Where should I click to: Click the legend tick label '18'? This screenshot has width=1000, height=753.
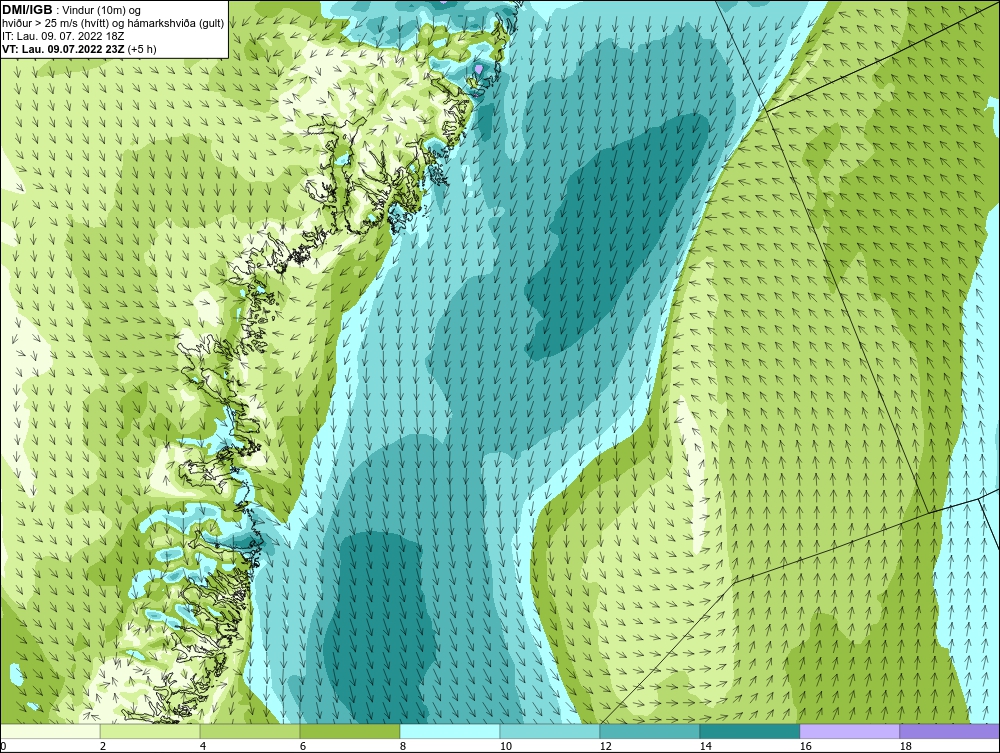[906, 746]
